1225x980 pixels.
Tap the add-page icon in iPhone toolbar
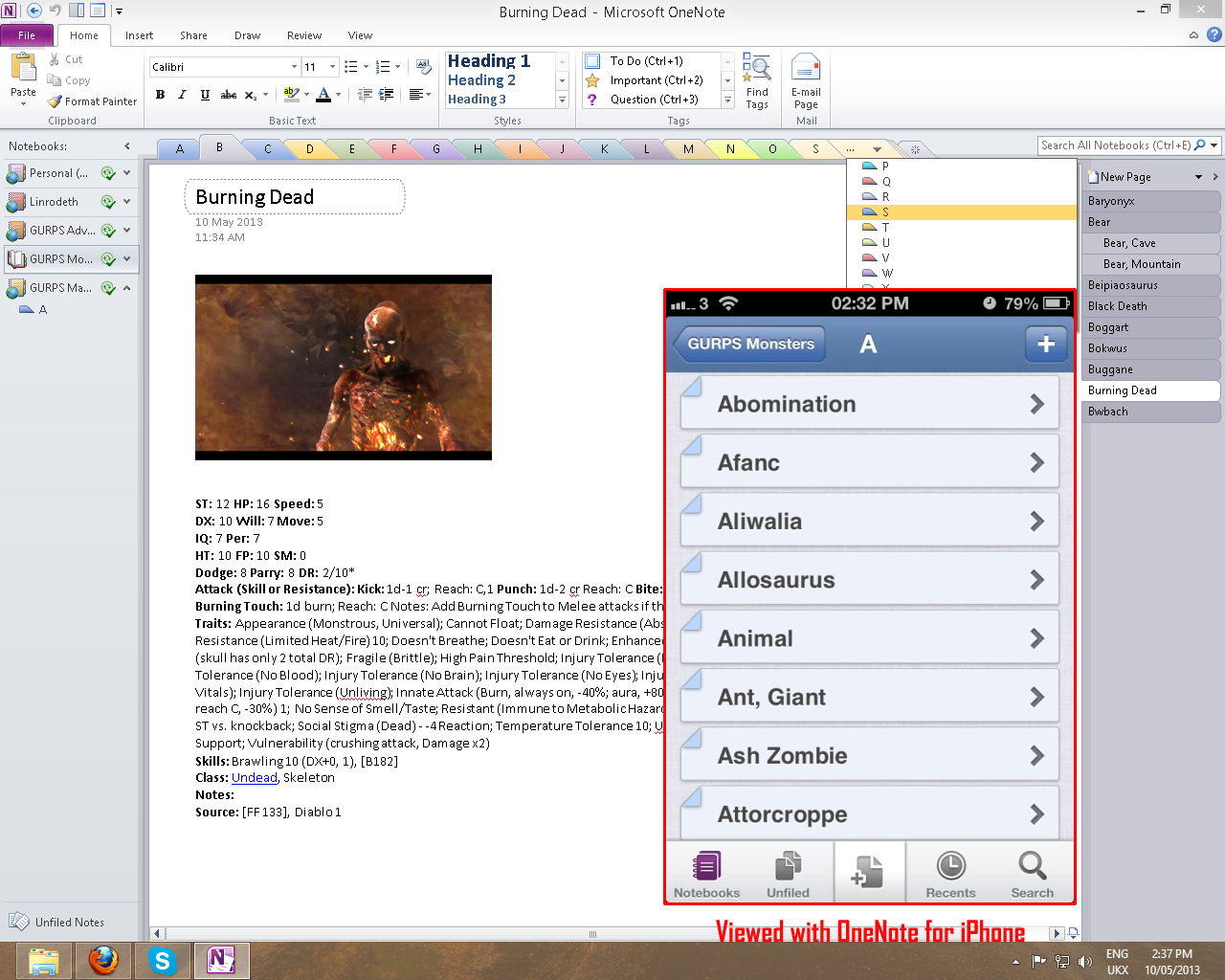(869, 872)
